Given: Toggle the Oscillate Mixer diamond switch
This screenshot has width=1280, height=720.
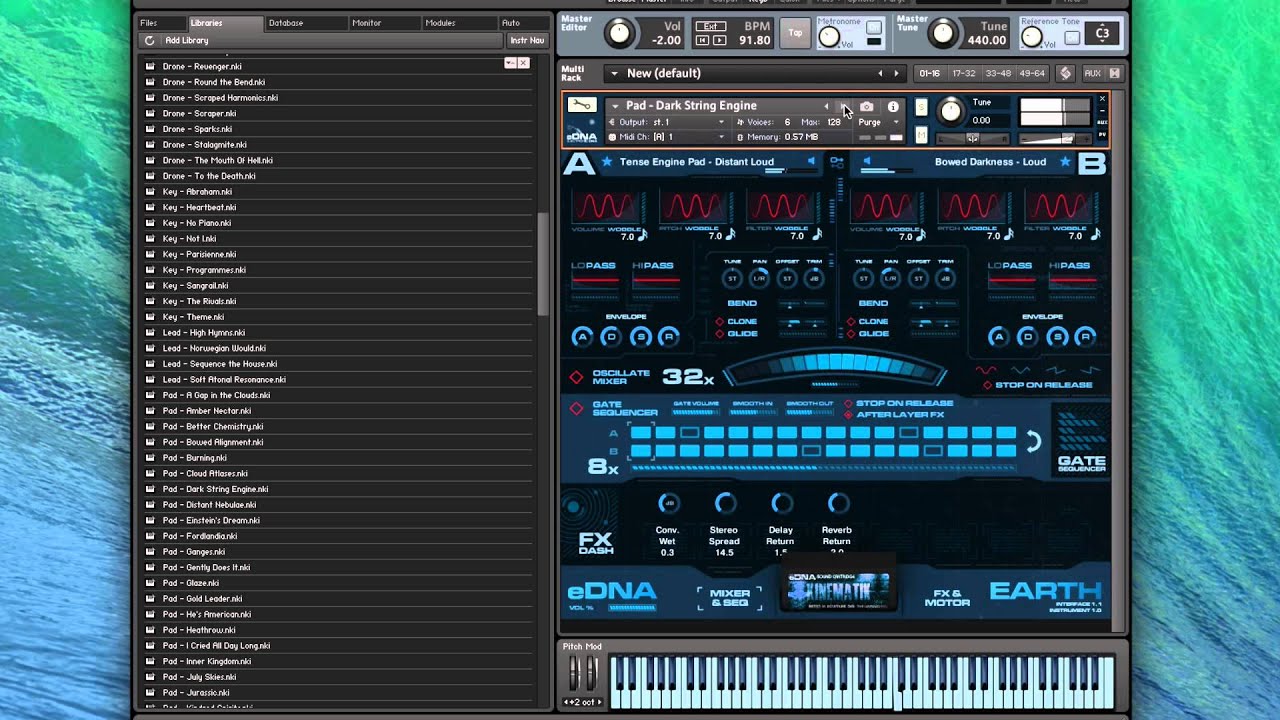Looking at the screenshot, I should [x=576, y=377].
